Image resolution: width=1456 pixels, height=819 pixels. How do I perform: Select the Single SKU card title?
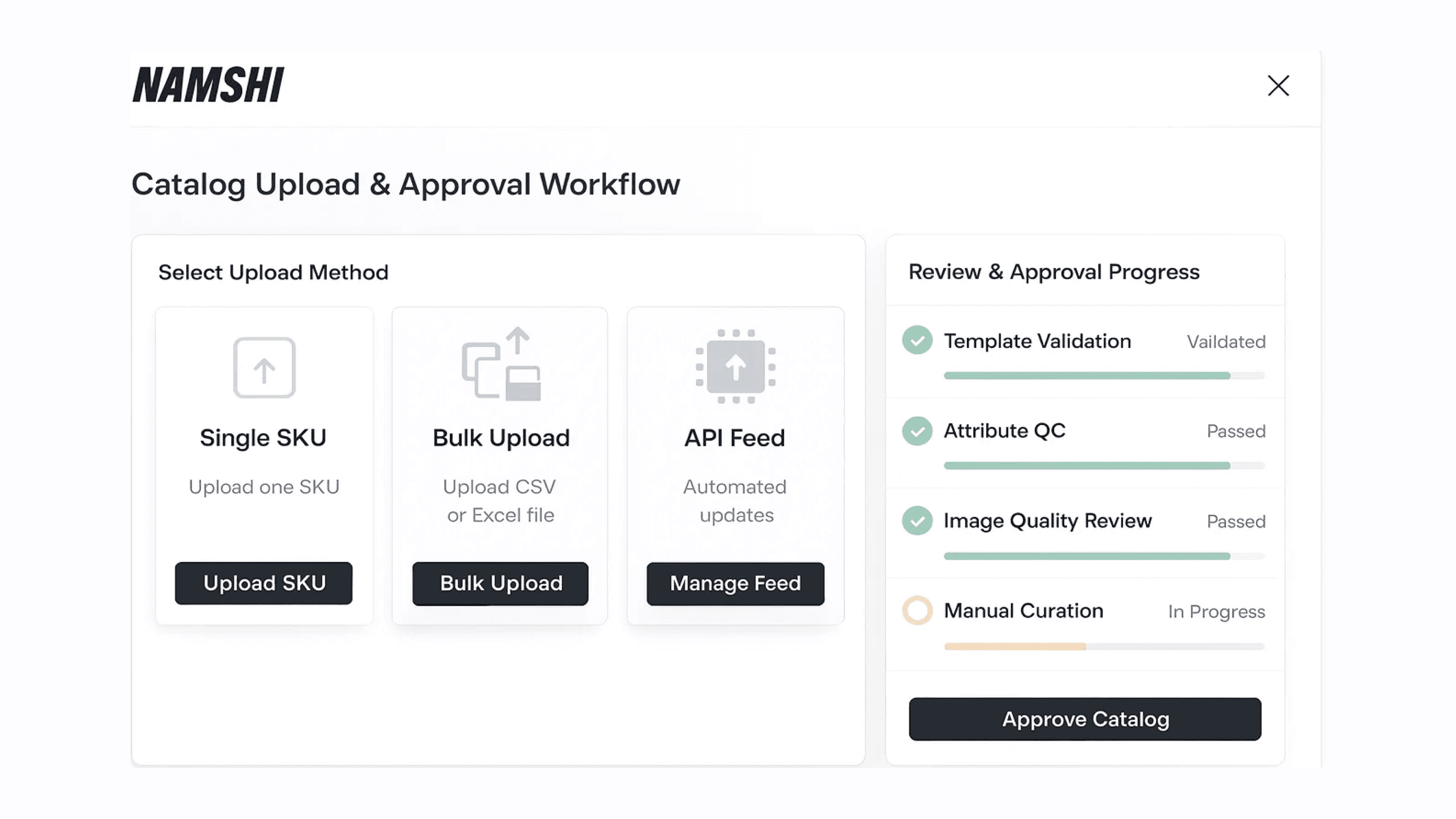click(x=264, y=438)
